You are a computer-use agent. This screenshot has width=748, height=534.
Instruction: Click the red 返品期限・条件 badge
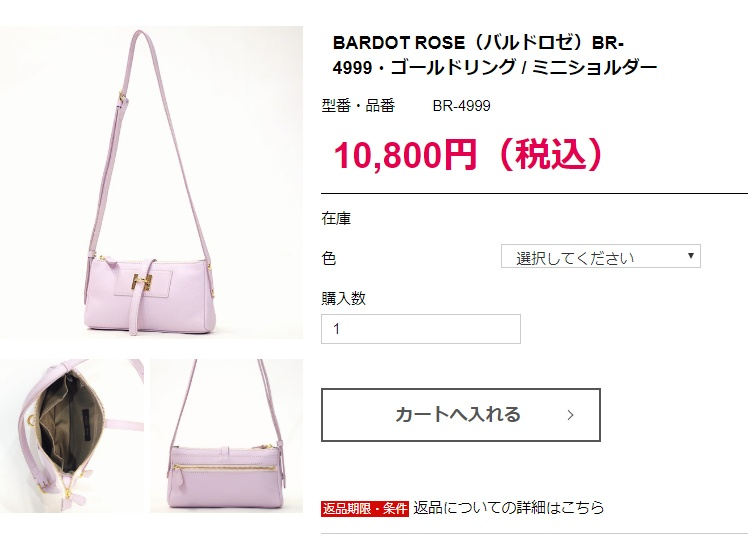[x=365, y=509]
